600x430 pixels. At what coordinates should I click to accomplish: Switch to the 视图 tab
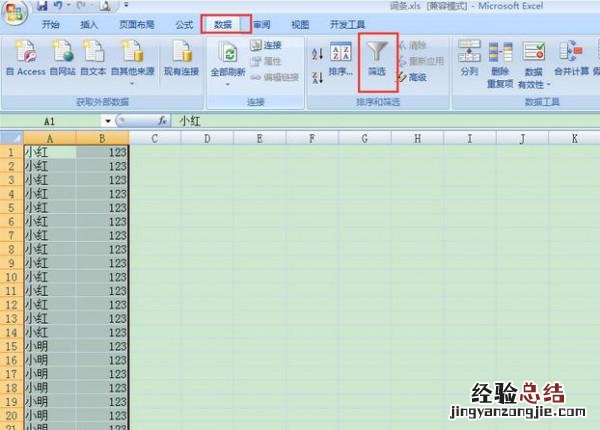[300, 24]
